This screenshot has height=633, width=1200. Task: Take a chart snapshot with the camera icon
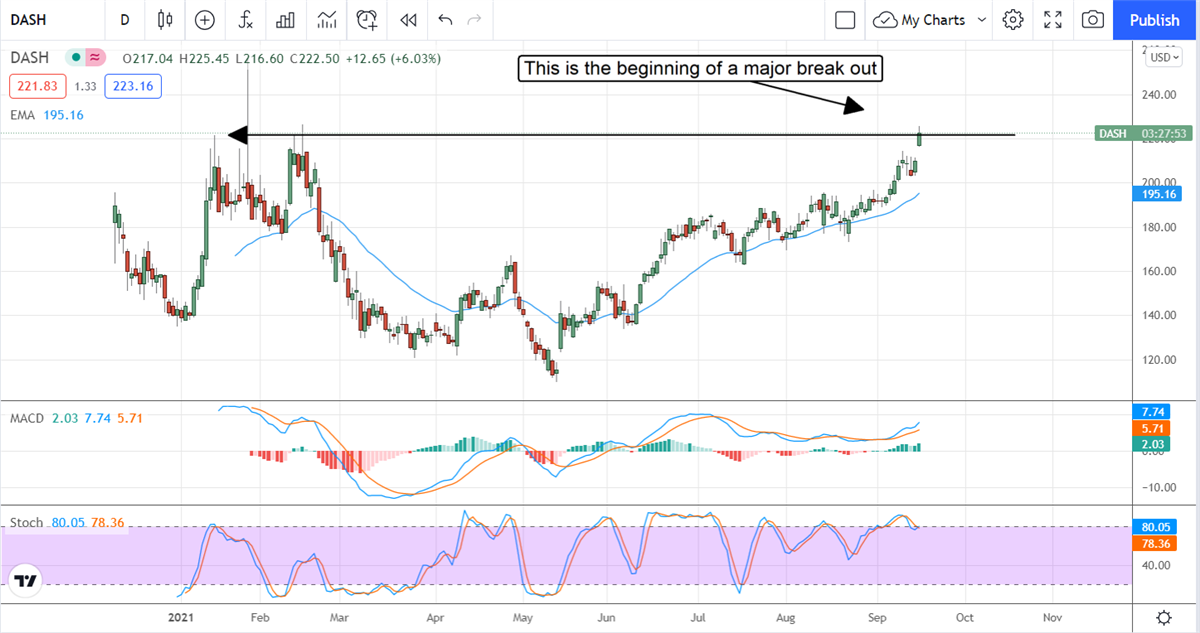tap(1093, 20)
